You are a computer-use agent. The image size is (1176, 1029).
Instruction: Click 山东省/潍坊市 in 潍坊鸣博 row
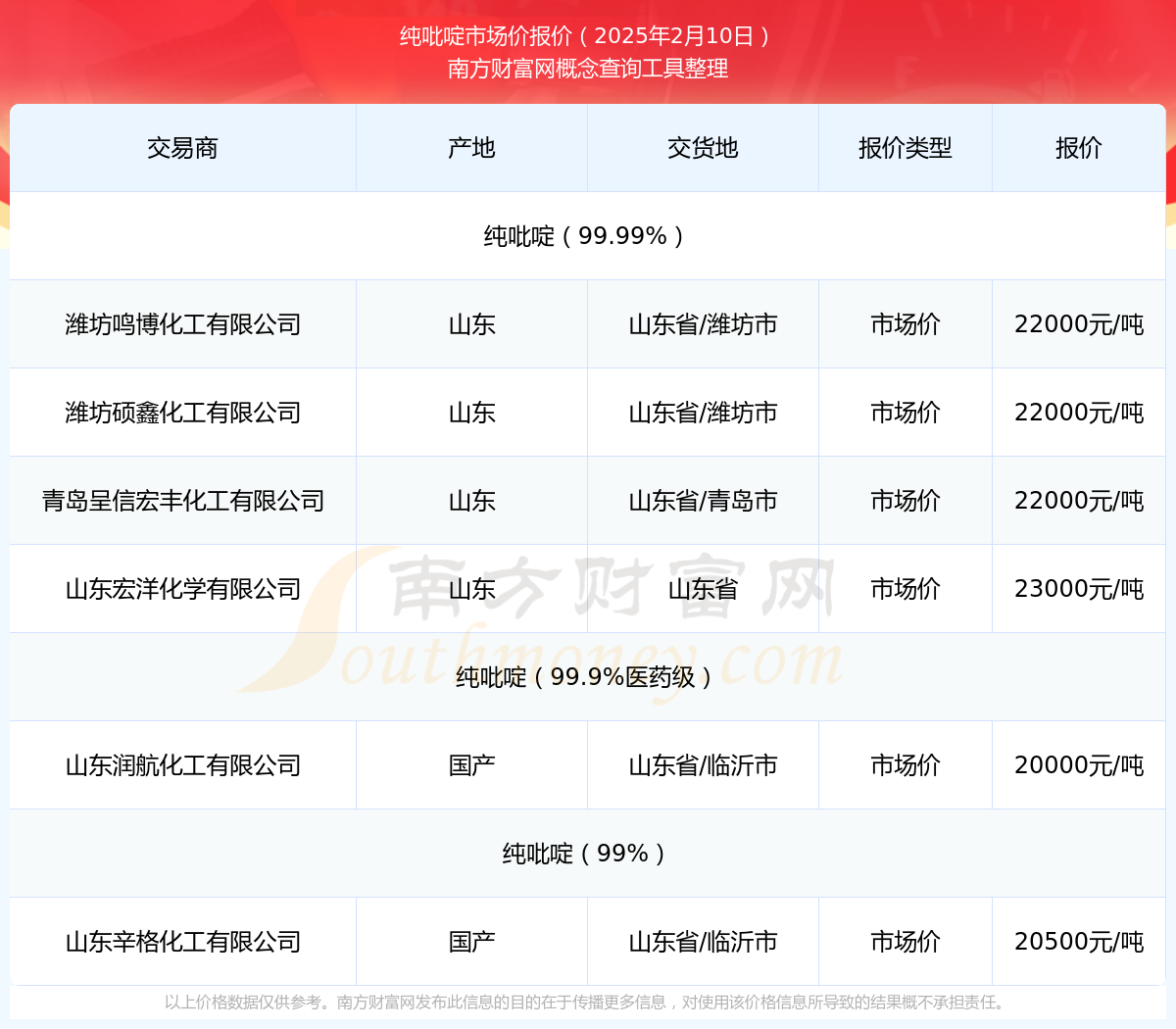point(703,324)
